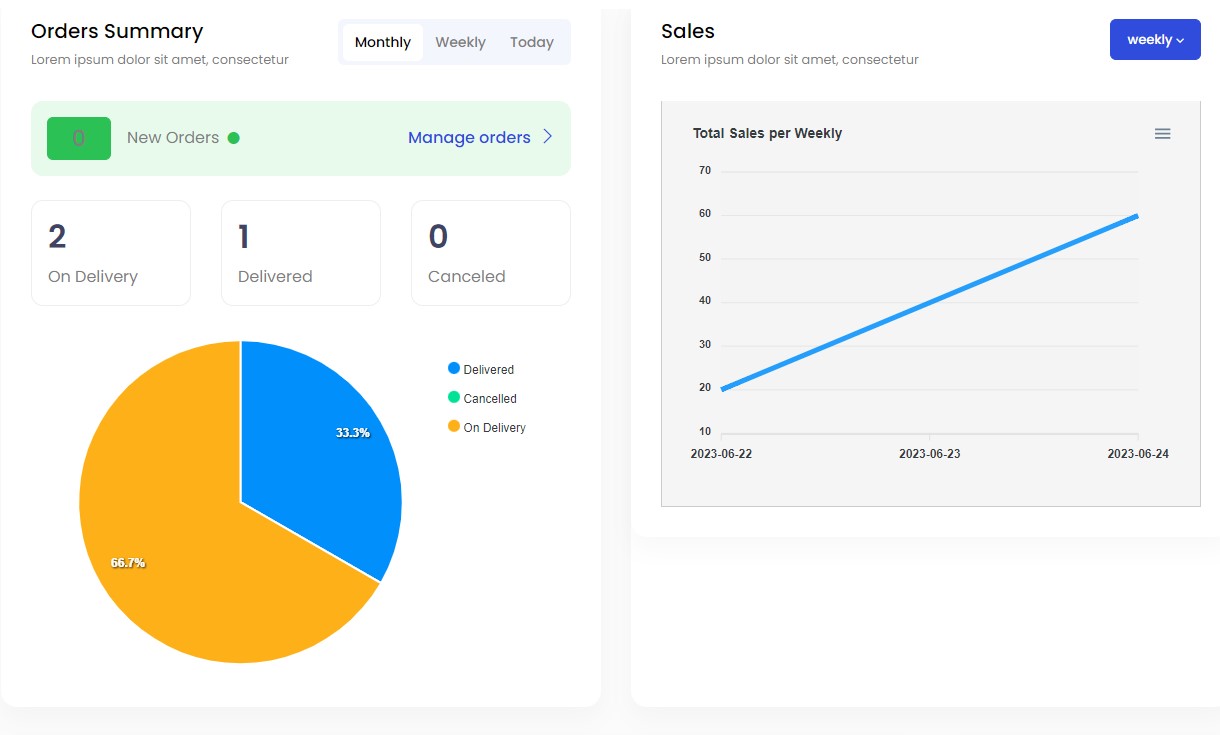Click the blue Delivered legend dot

pos(452,368)
